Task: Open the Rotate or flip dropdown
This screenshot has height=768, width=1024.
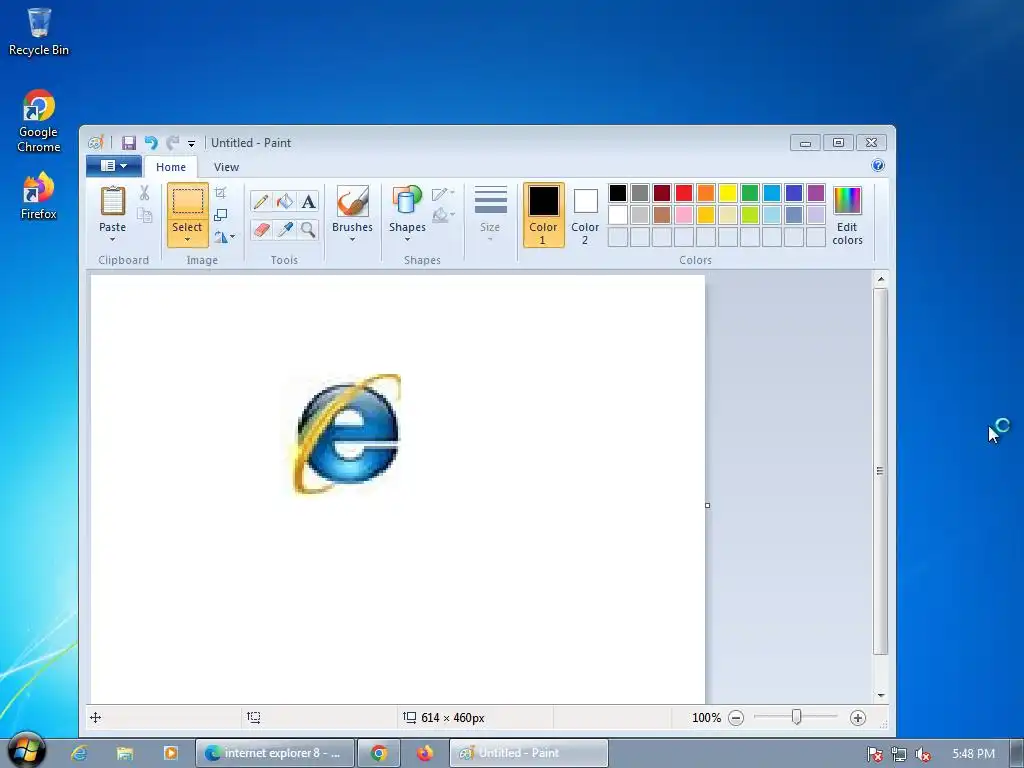Action: click(x=225, y=237)
